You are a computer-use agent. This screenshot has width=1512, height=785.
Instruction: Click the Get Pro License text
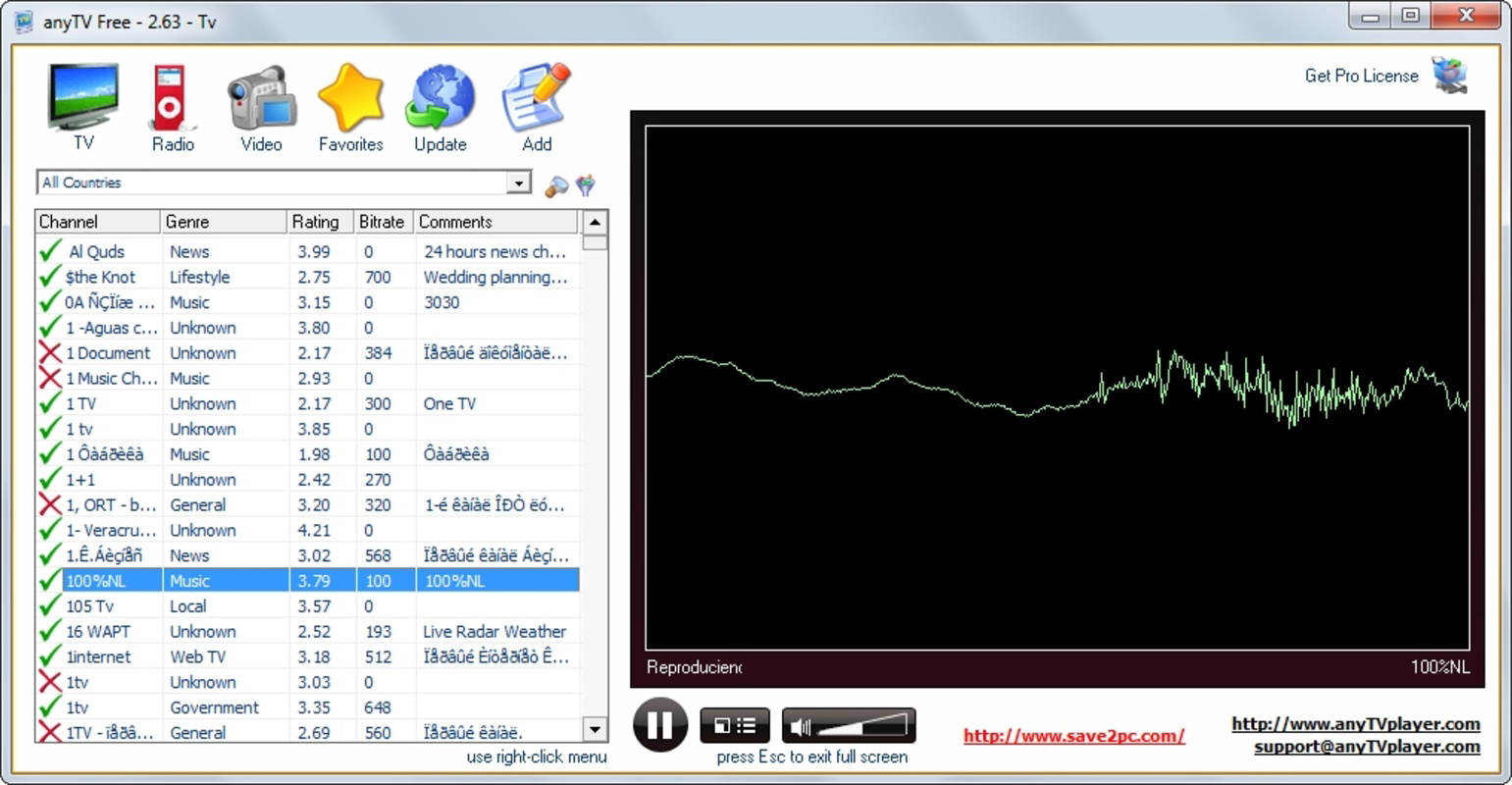pos(1361,76)
